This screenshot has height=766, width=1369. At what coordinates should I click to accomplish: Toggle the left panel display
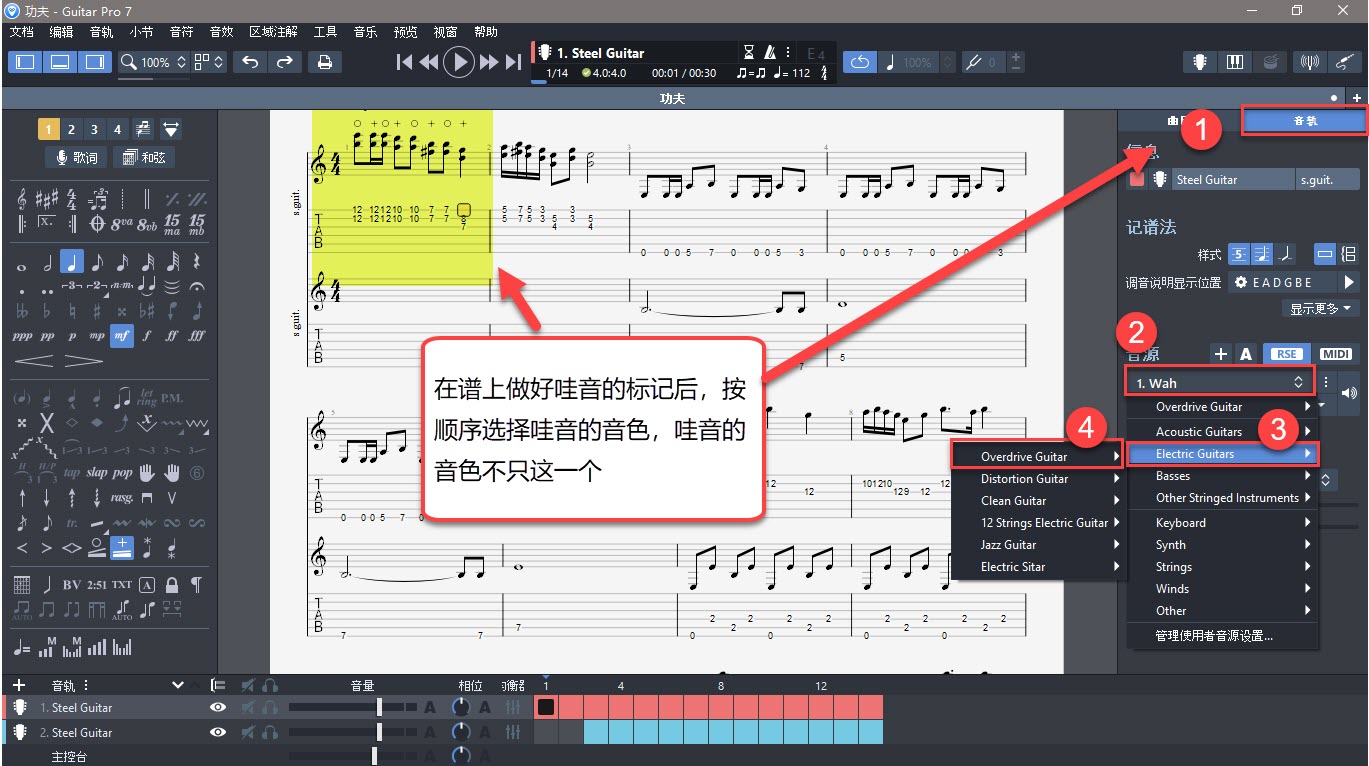[25, 62]
